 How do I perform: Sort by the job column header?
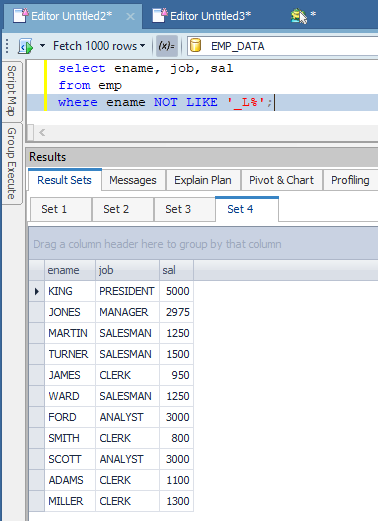127,270
